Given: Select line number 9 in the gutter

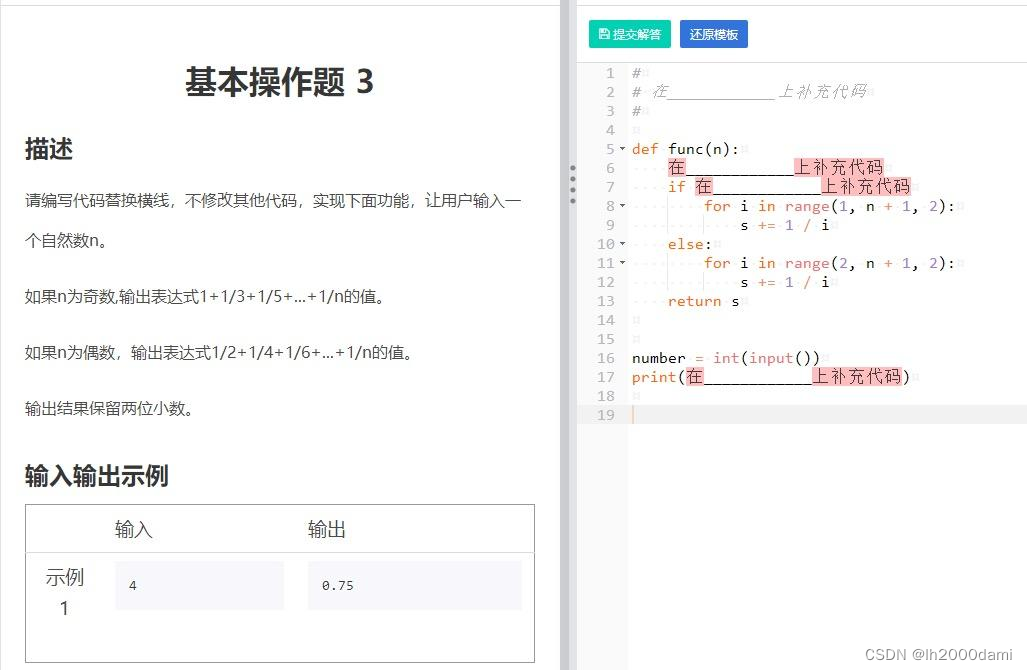Looking at the screenshot, I should 608,224.
